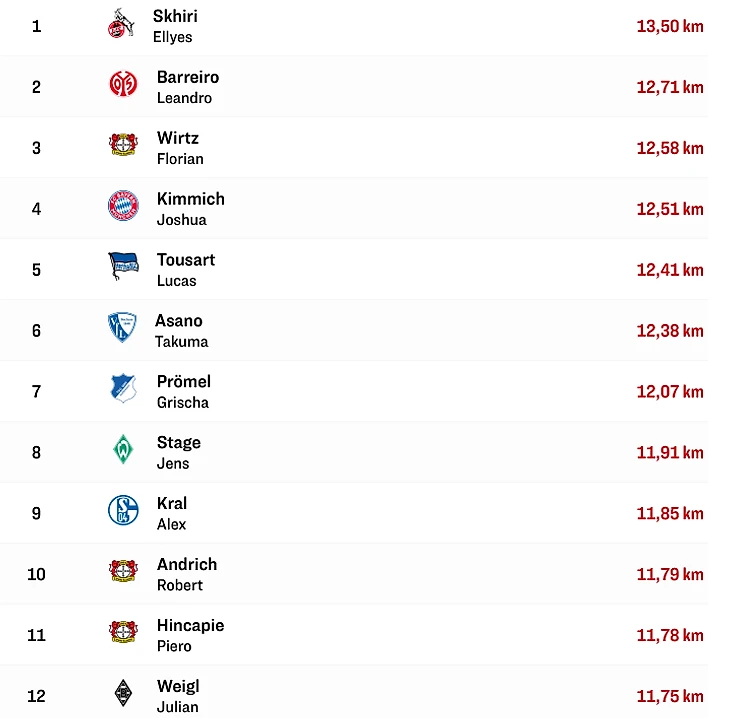Open Kimmich Joshua player page

click(190, 208)
